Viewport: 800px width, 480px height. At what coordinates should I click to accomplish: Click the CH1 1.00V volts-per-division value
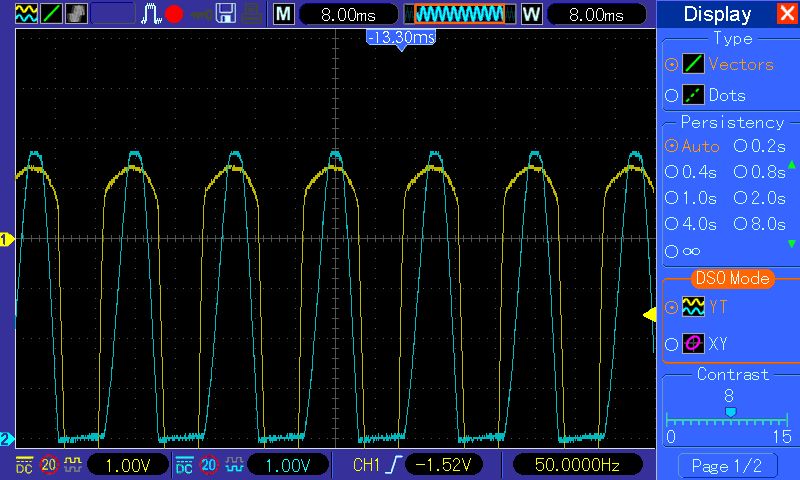coord(128,465)
